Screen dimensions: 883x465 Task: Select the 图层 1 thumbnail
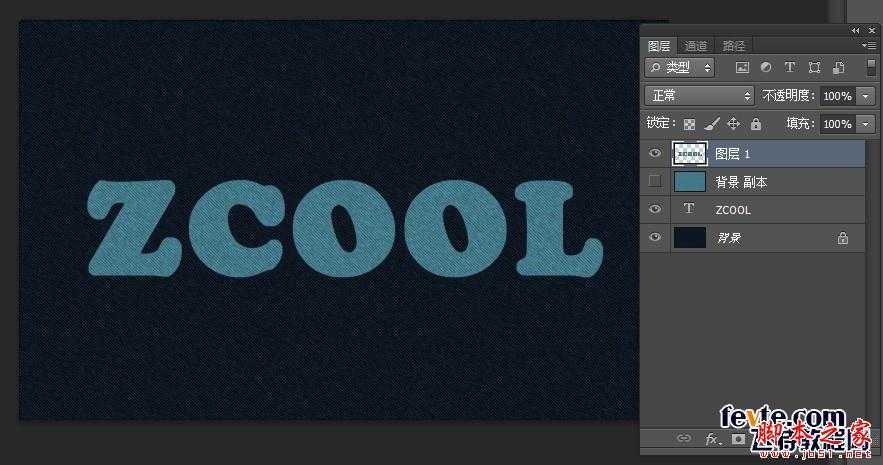tap(690, 154)
